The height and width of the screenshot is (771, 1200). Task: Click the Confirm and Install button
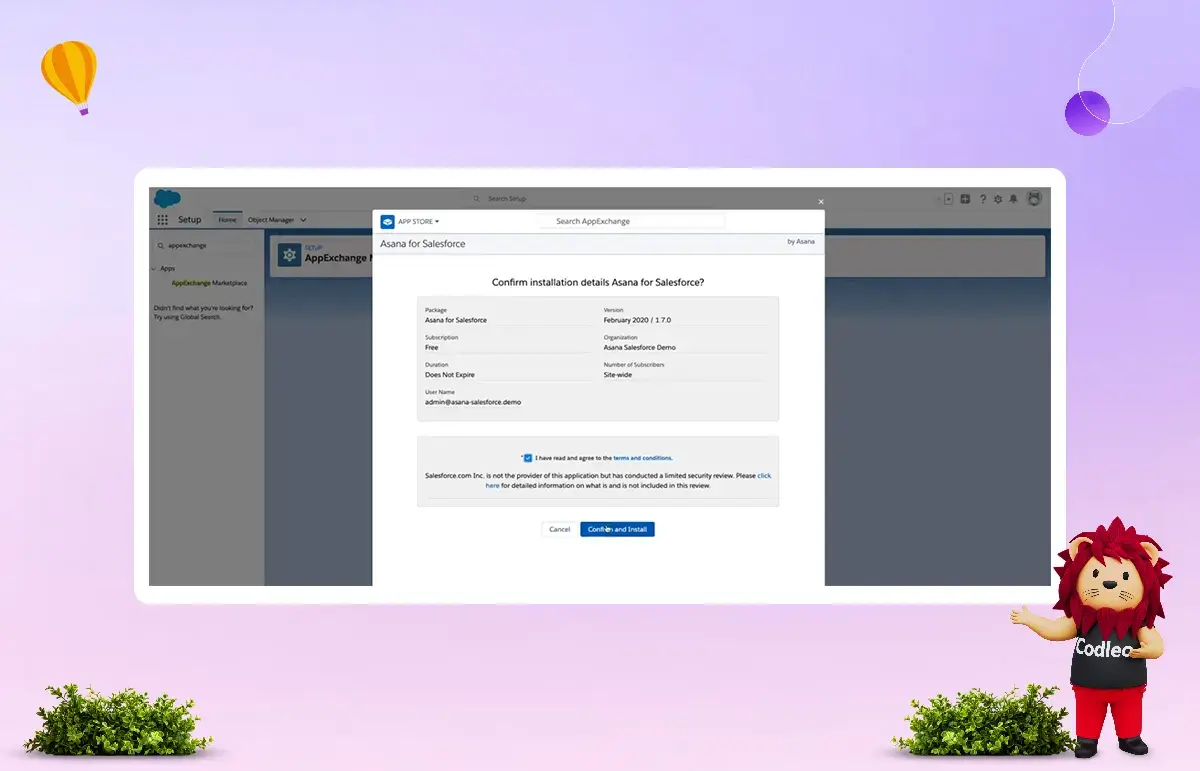tap(617, 529)
